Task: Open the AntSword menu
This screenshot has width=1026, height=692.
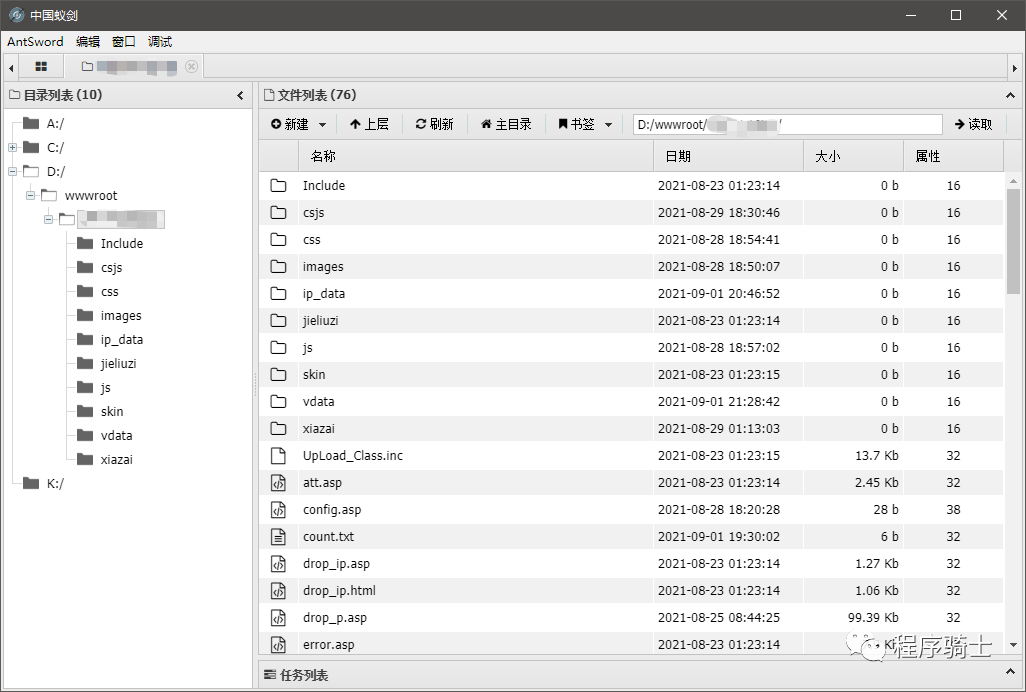Action: [35, 42]
